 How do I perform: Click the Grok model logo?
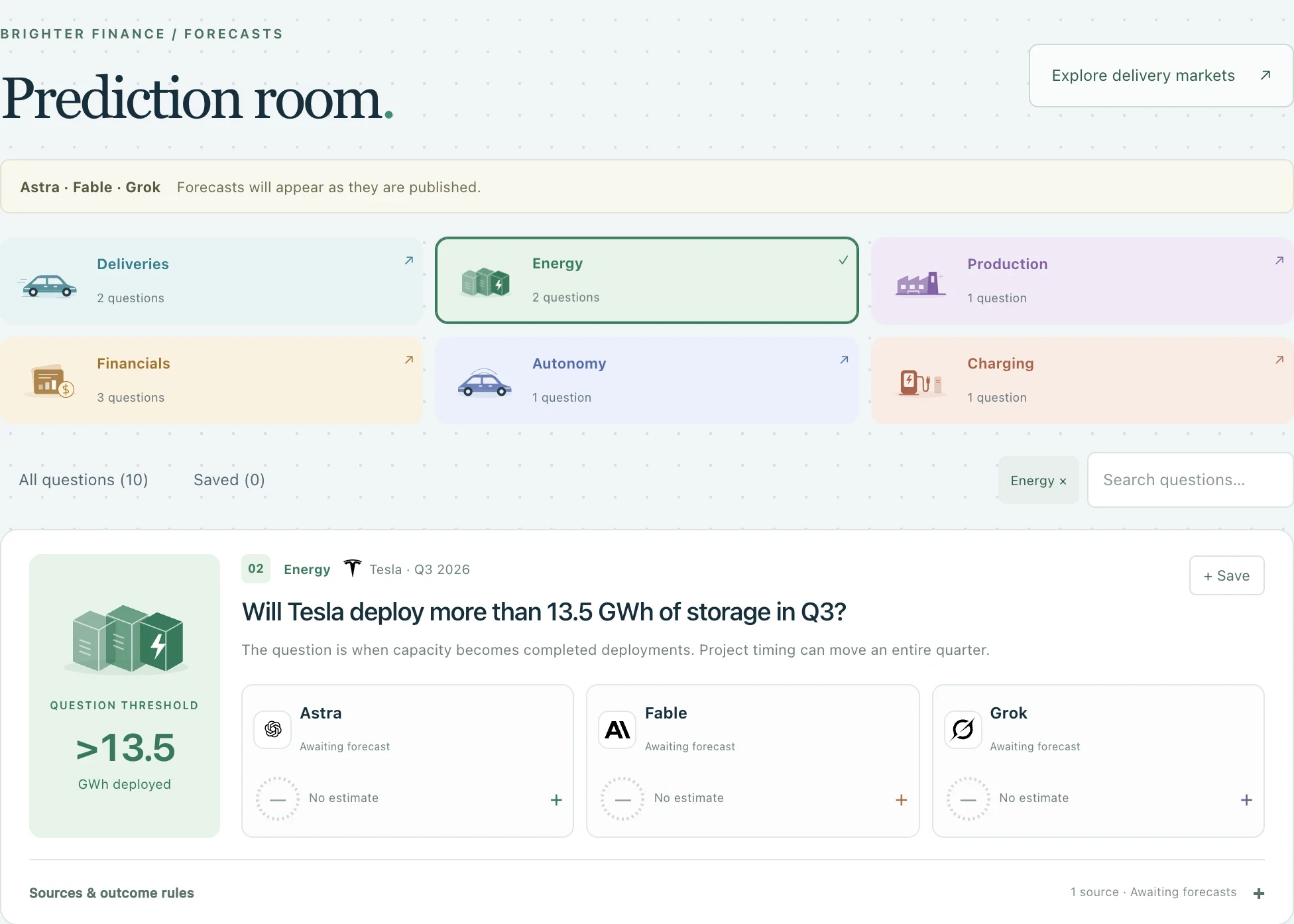tap(963, 730)
